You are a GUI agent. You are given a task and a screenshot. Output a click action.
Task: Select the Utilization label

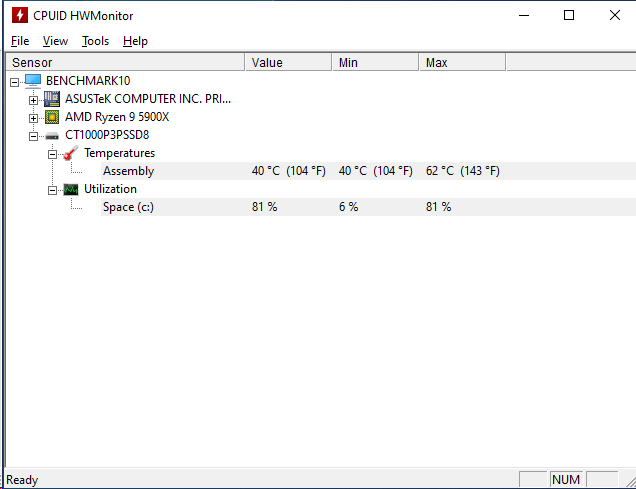(110, 189)
